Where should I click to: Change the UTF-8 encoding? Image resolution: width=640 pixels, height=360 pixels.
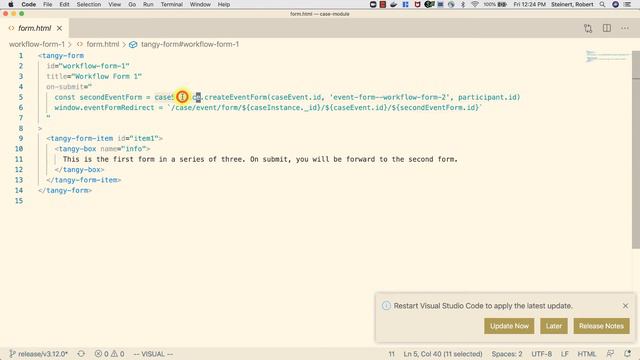point(541,354)
